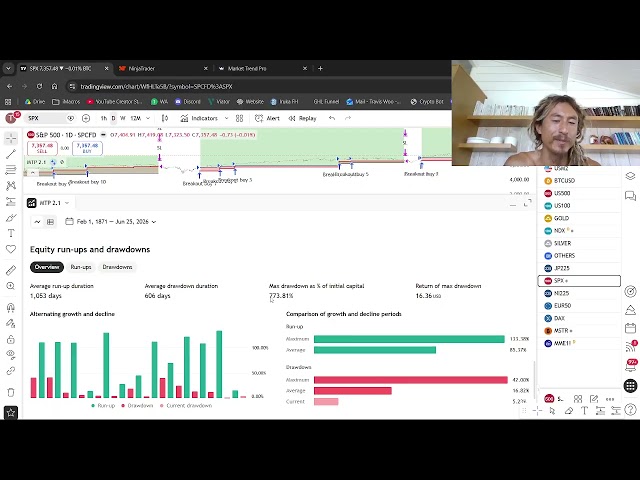Select the trend line drawing tool
The height and width of the screenshot is (480, 640).
tap(11, 154)
